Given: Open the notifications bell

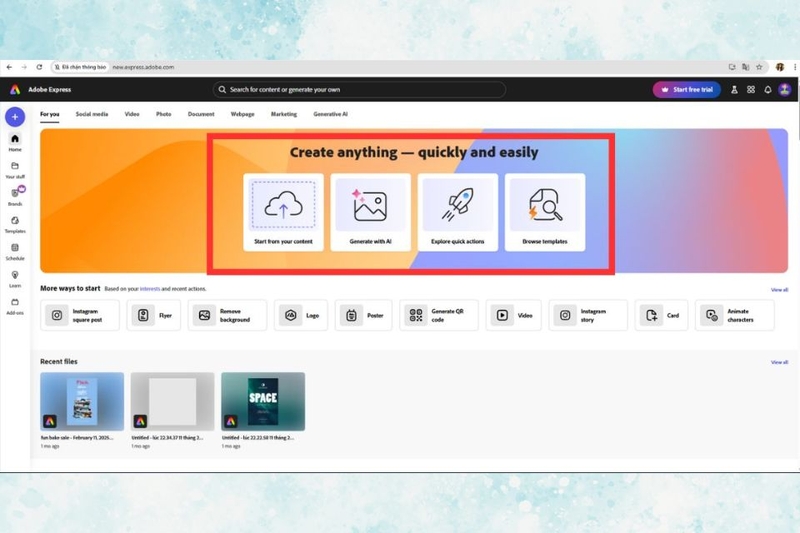Looking at the screenshot, I should pos(767,90).
